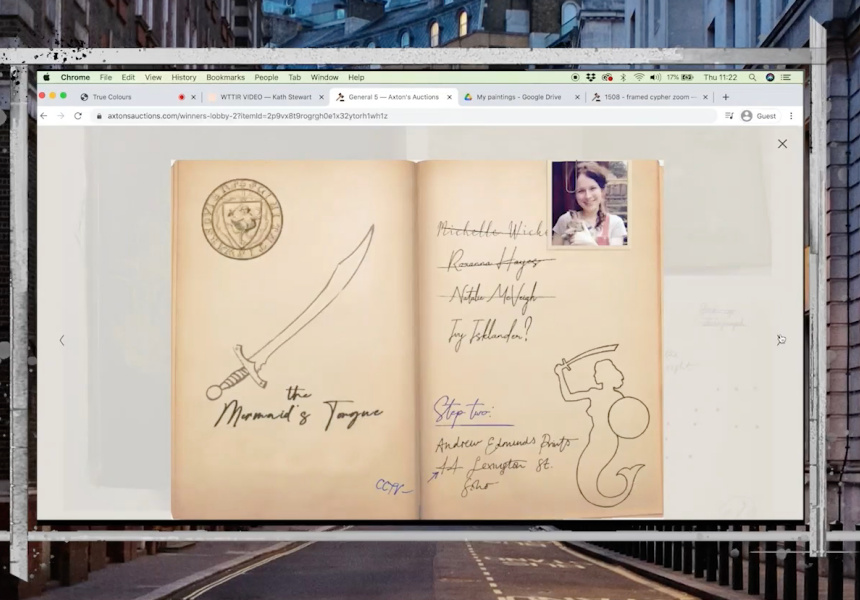Open the Apple menu
The width and height of the screenshot is (860, 600).
coord(46,77)
